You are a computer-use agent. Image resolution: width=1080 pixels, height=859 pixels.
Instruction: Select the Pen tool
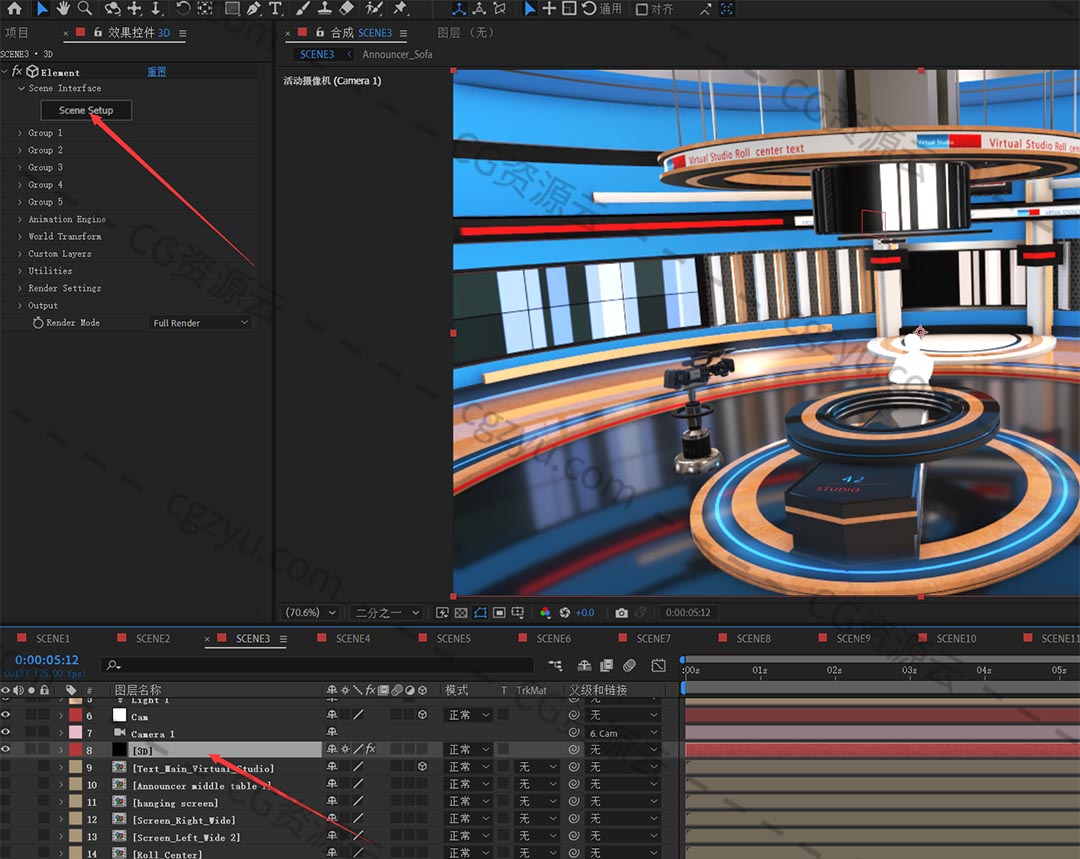point(254,9)
